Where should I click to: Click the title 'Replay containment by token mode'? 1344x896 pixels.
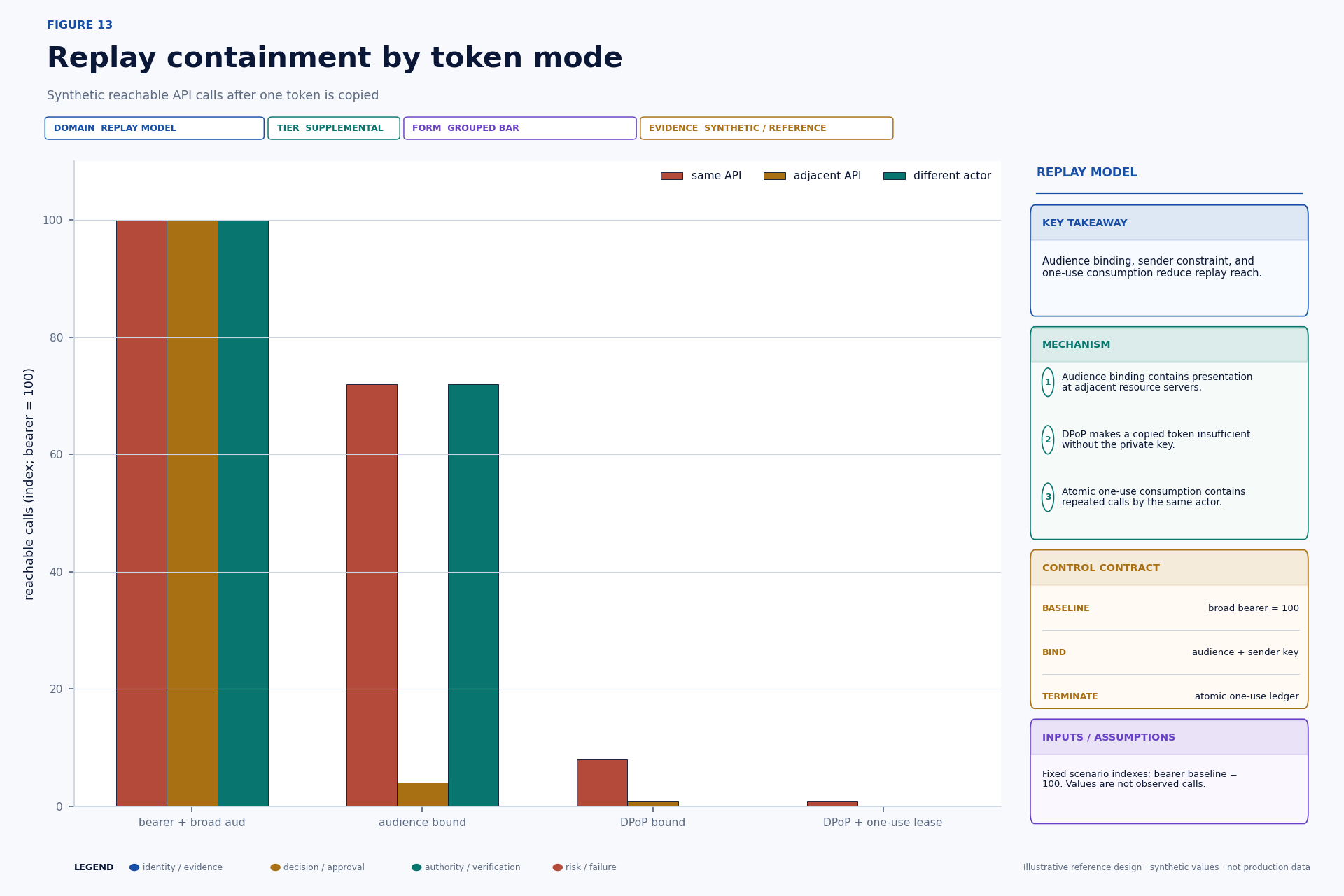(x=335, y=58)
